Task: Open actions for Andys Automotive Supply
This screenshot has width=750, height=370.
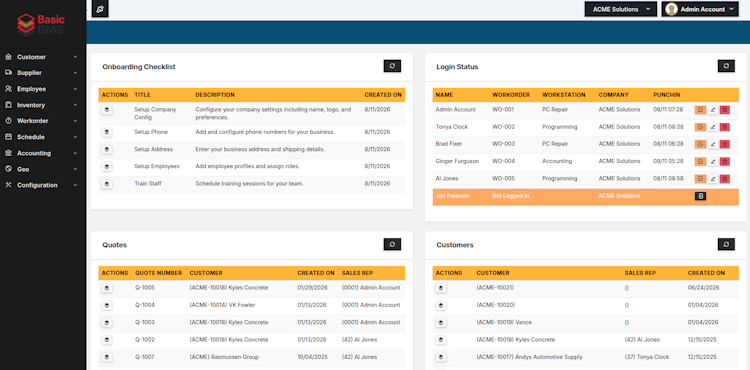Action: (441, 357)
